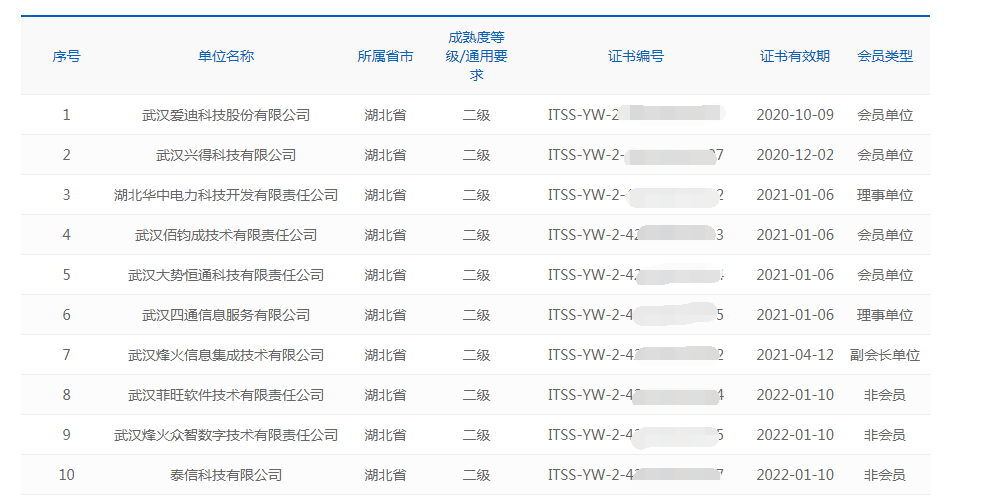The image size is (983, 503).
Task: Click the validity date 2020-12-02
Action: coord(795,155)
